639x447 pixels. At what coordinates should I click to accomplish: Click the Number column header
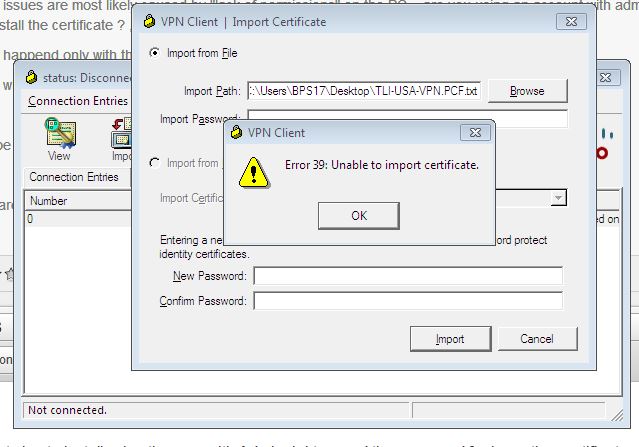[x=79, y=201]
